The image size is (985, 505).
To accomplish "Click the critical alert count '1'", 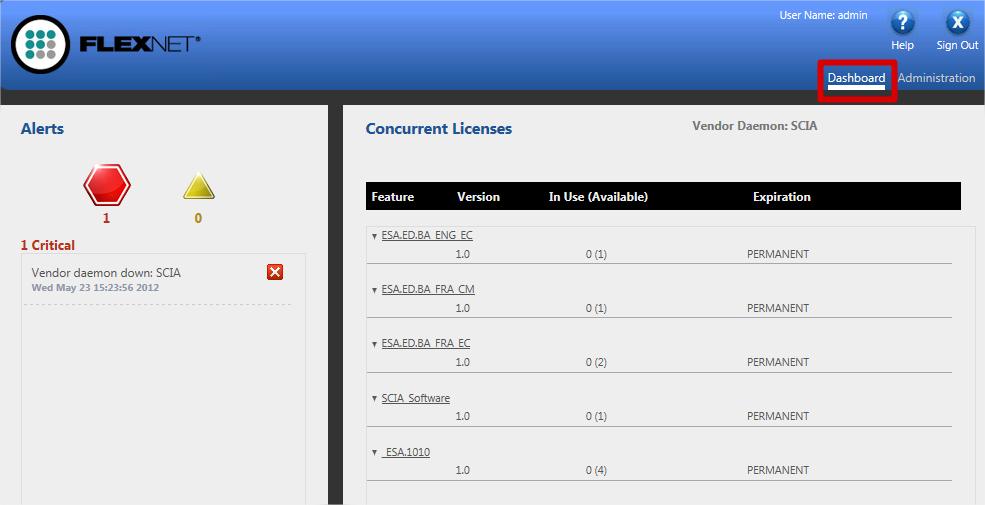I will pyautogui.click(x=106, y=218).
